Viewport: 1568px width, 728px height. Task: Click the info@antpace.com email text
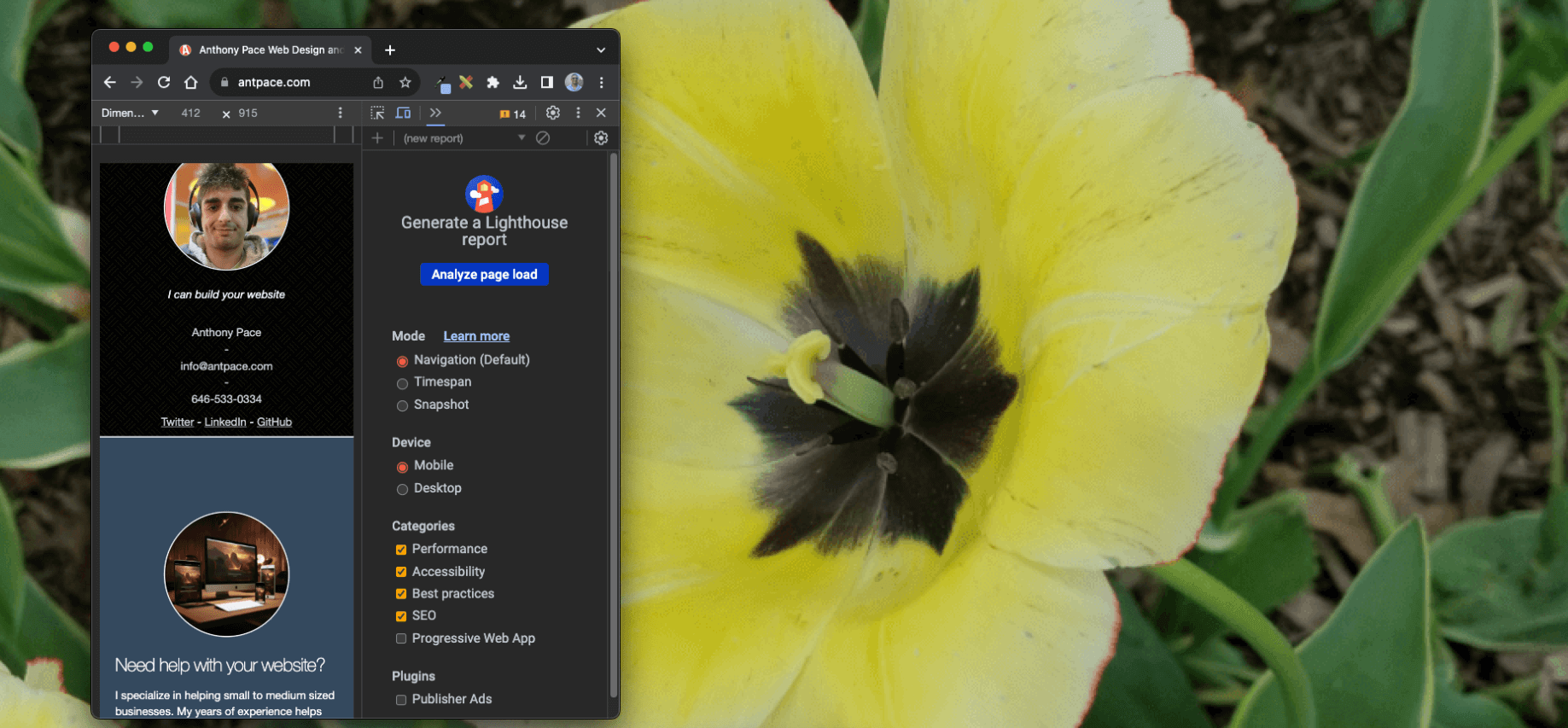226,366
